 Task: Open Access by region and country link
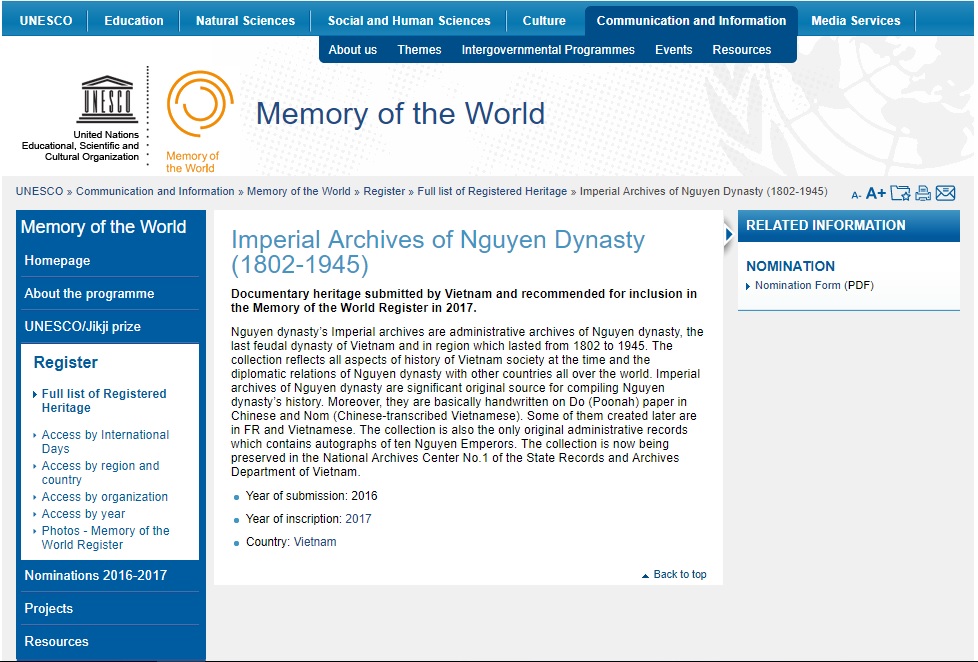(100, 473)
